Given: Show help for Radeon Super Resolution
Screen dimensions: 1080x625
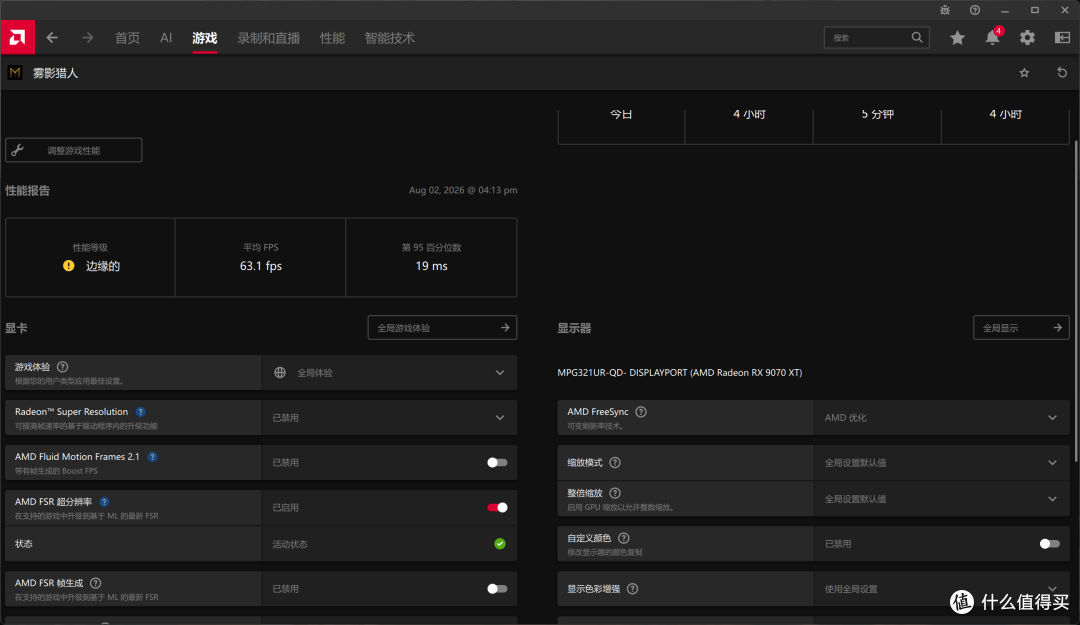Looking at the screenshot, I should click(x=141, y=411).
